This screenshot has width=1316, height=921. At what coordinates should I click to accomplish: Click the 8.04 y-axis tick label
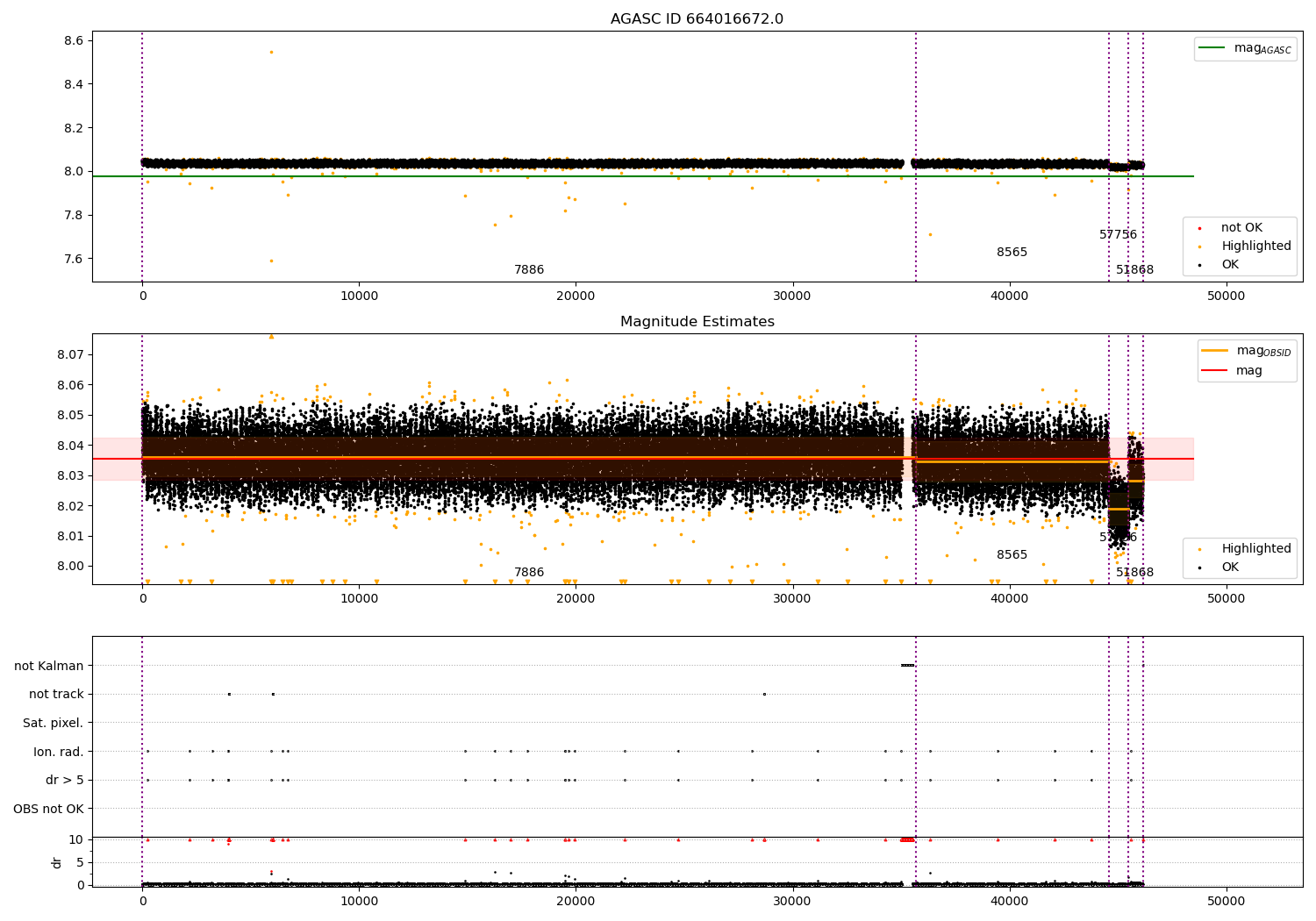(70, 446)
